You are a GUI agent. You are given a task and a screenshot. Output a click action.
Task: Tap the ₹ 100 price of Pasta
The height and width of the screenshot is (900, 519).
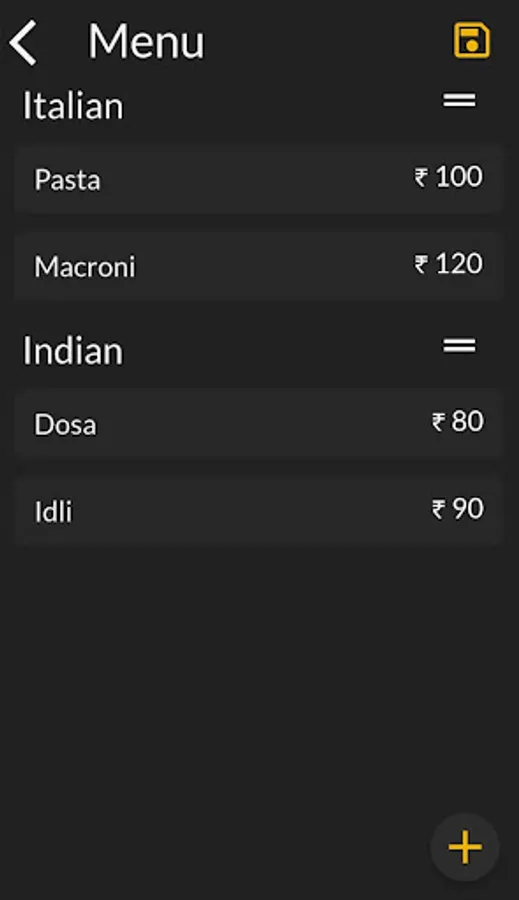448,176
